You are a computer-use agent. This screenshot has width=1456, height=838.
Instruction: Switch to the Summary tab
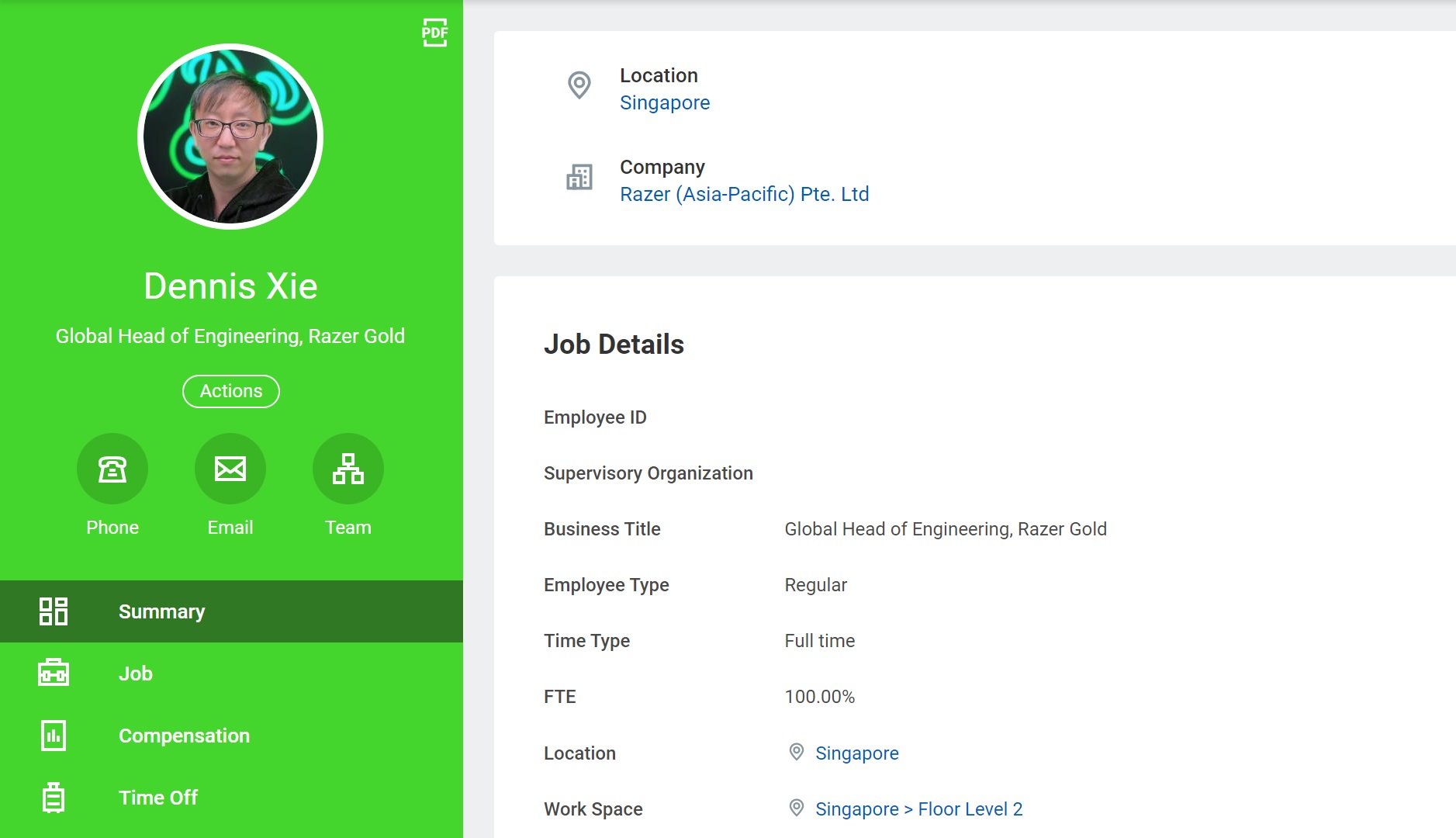[231, 611]
